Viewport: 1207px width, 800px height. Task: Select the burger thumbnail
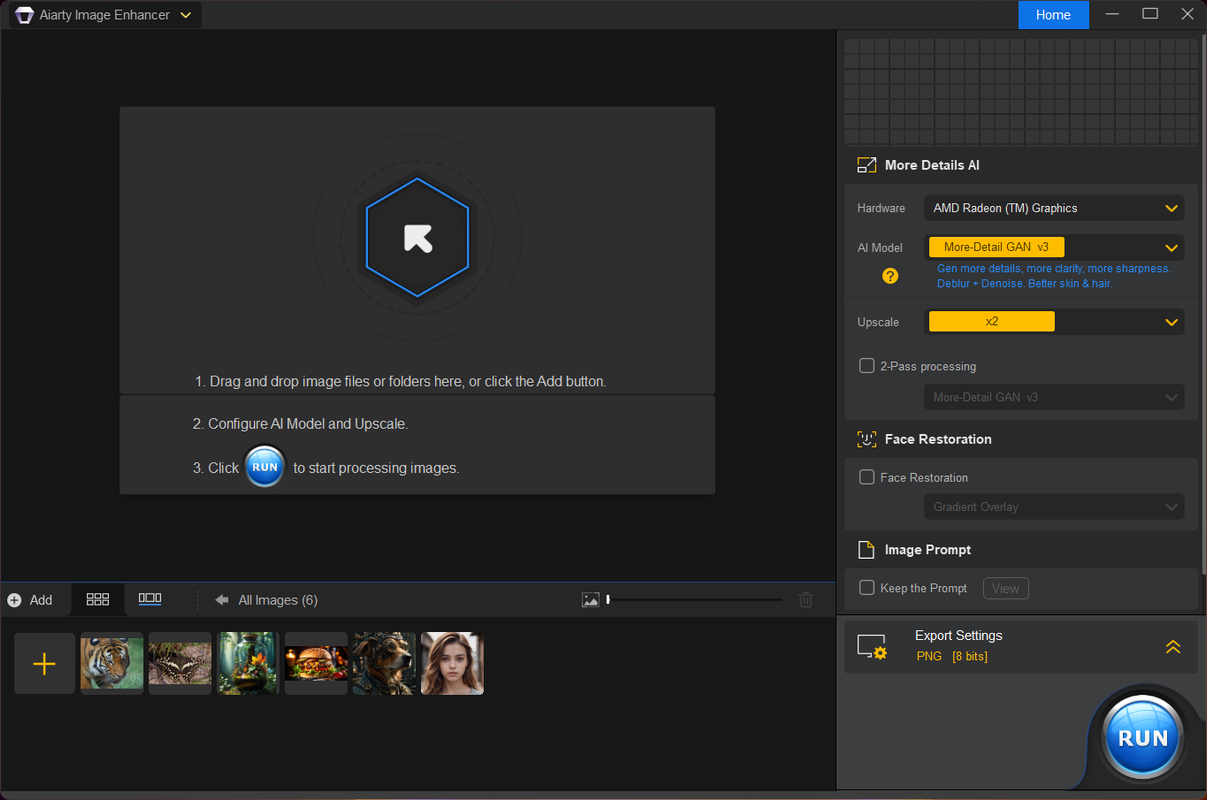(316, 663)
